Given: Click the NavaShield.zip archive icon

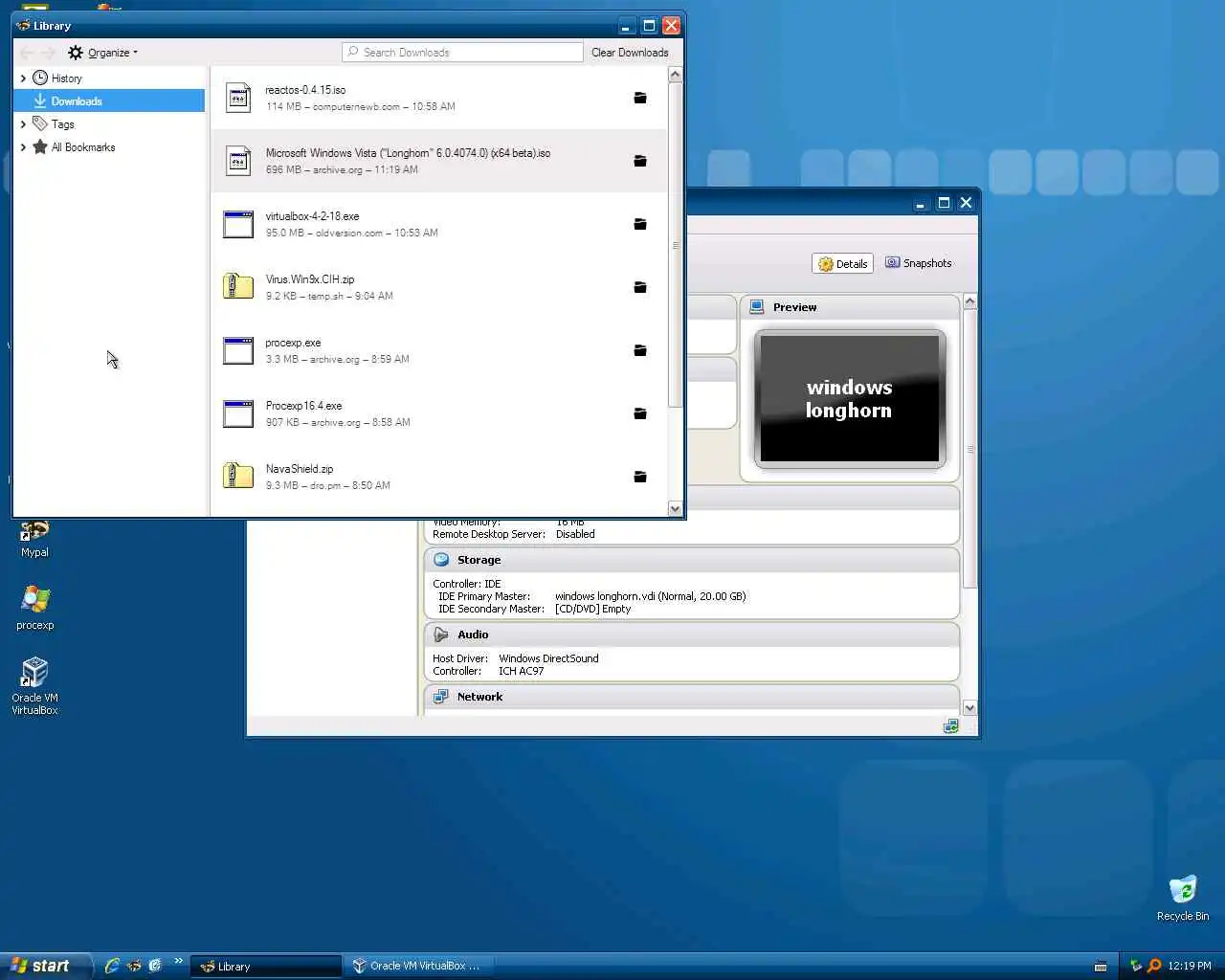Looking at the screenshot, I should click(238, 476).
